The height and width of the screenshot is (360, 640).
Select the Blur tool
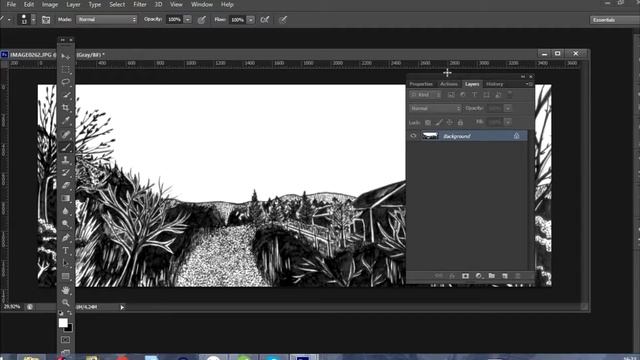(65, 211)
